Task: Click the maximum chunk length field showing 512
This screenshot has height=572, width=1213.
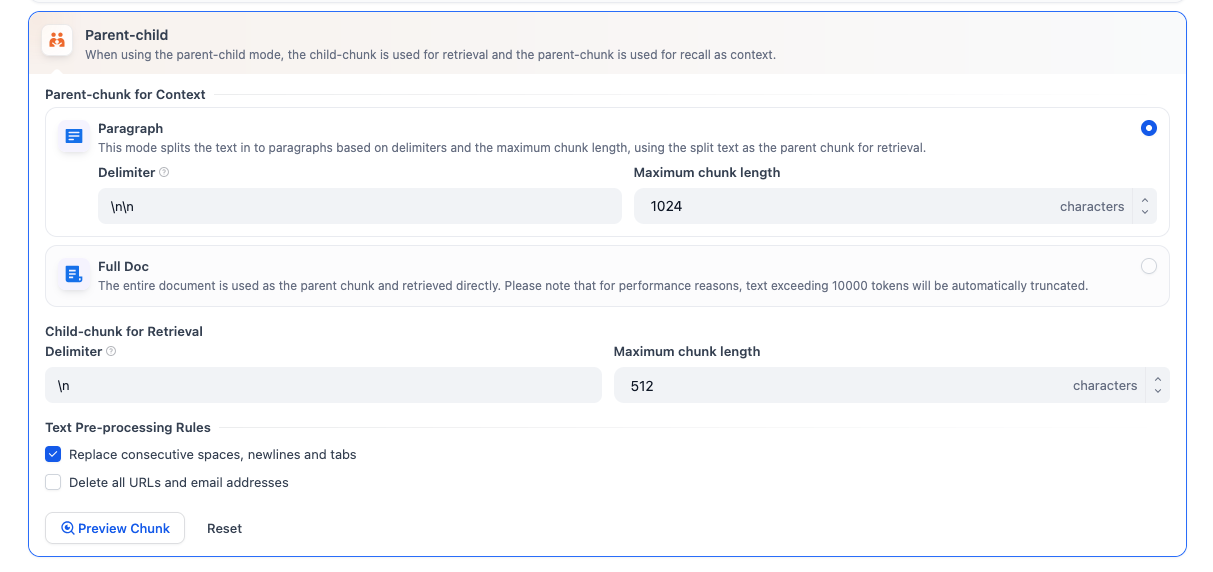Action: [840, 385]
